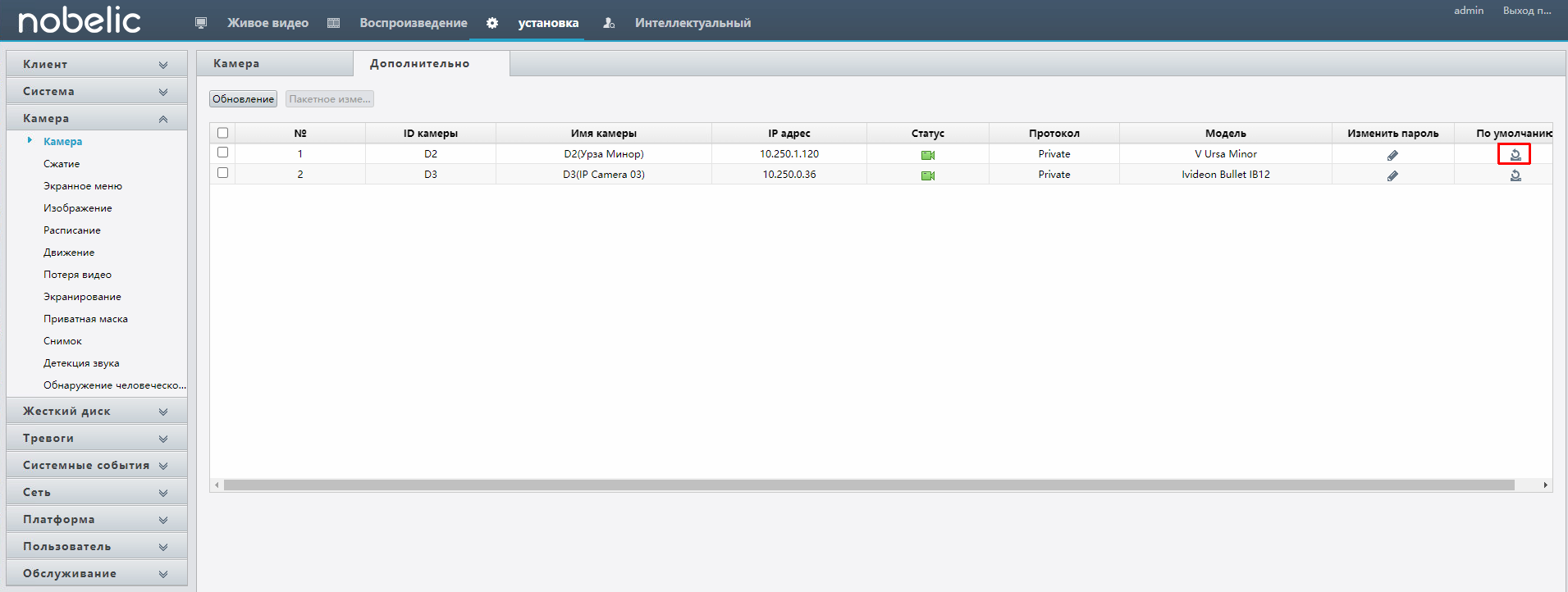The image size is (1568, 592).
Task: Click the admin username
Action: (x=1469, y=11)
